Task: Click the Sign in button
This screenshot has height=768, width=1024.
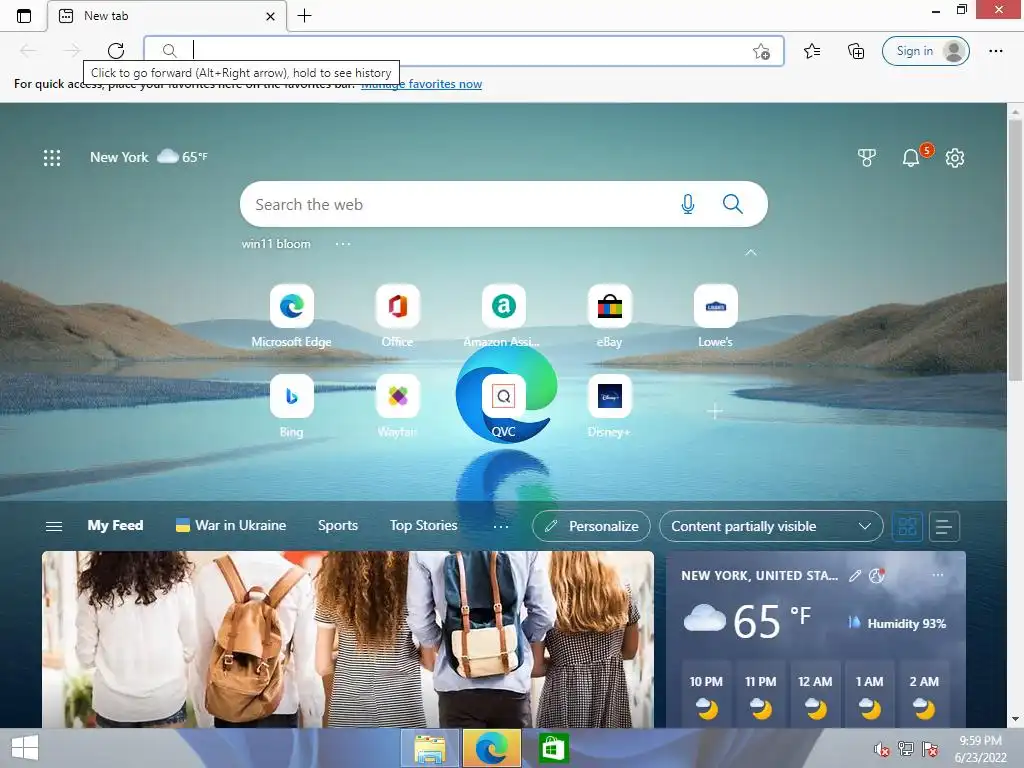Action: coord(925,51)
